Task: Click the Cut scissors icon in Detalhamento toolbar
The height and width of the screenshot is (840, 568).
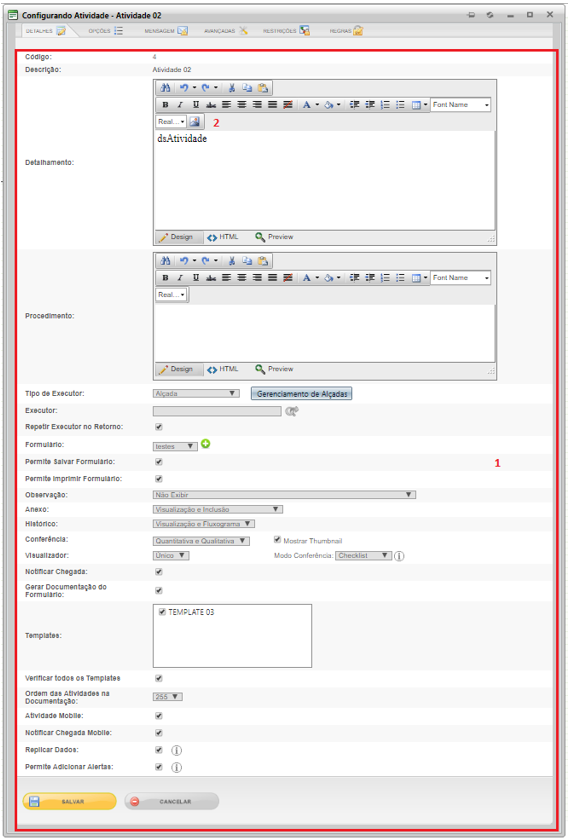Action: click(231, 88)
